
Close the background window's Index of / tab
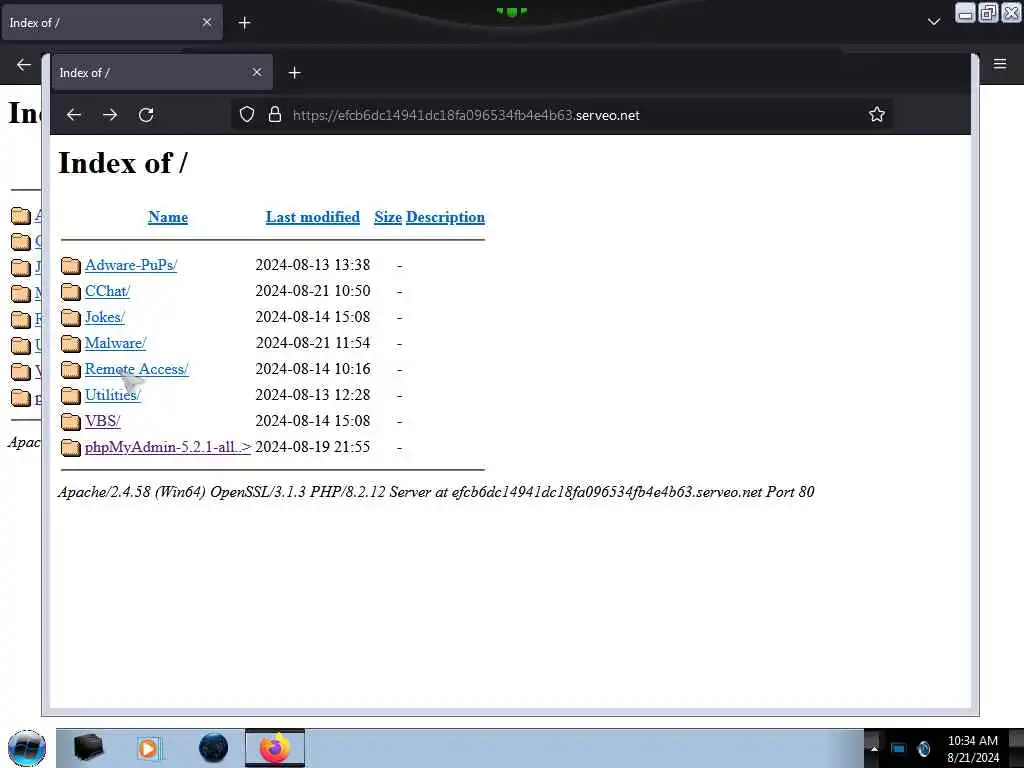pos(206,22)
